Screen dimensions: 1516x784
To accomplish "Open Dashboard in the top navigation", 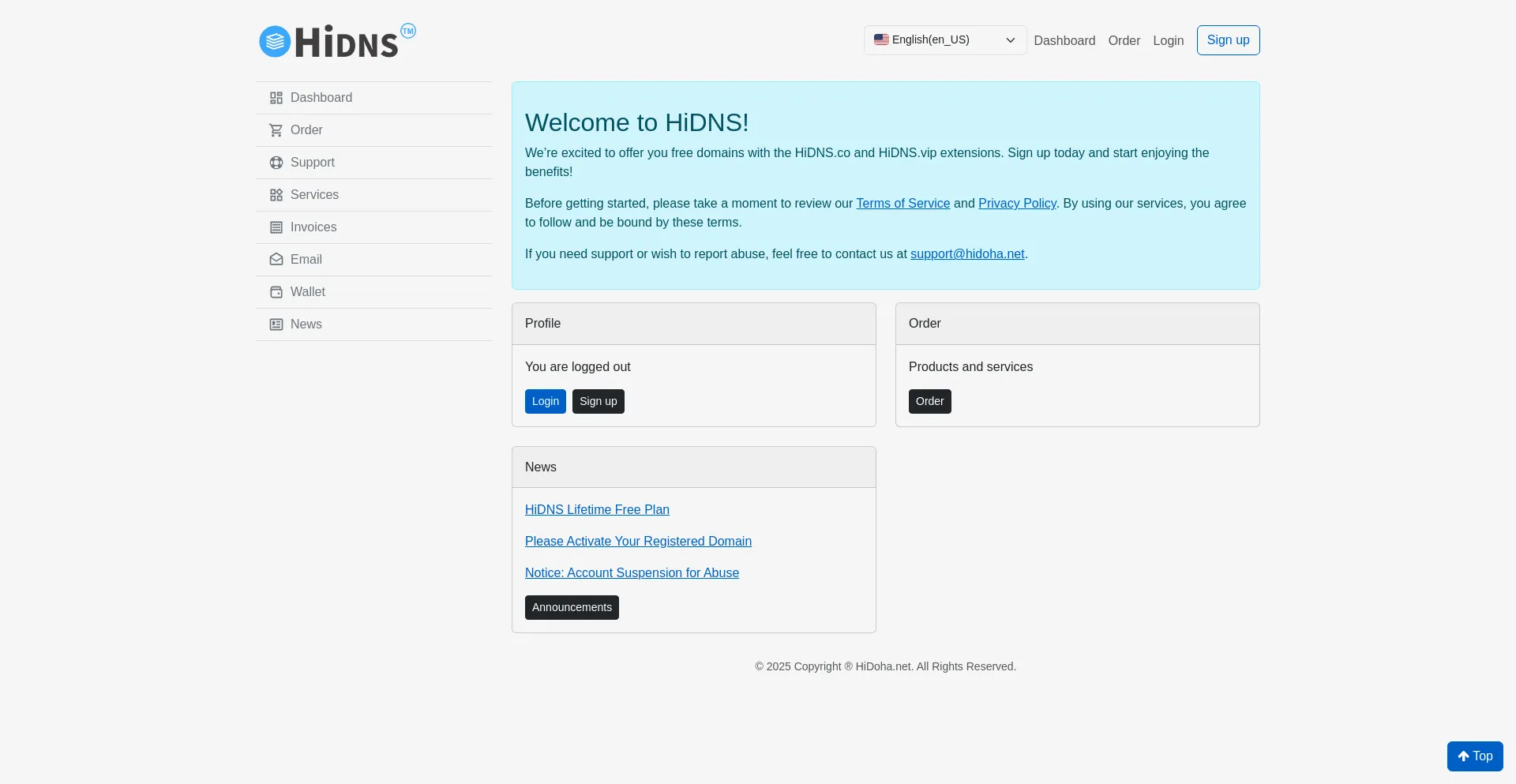I will pos(1064,41).
